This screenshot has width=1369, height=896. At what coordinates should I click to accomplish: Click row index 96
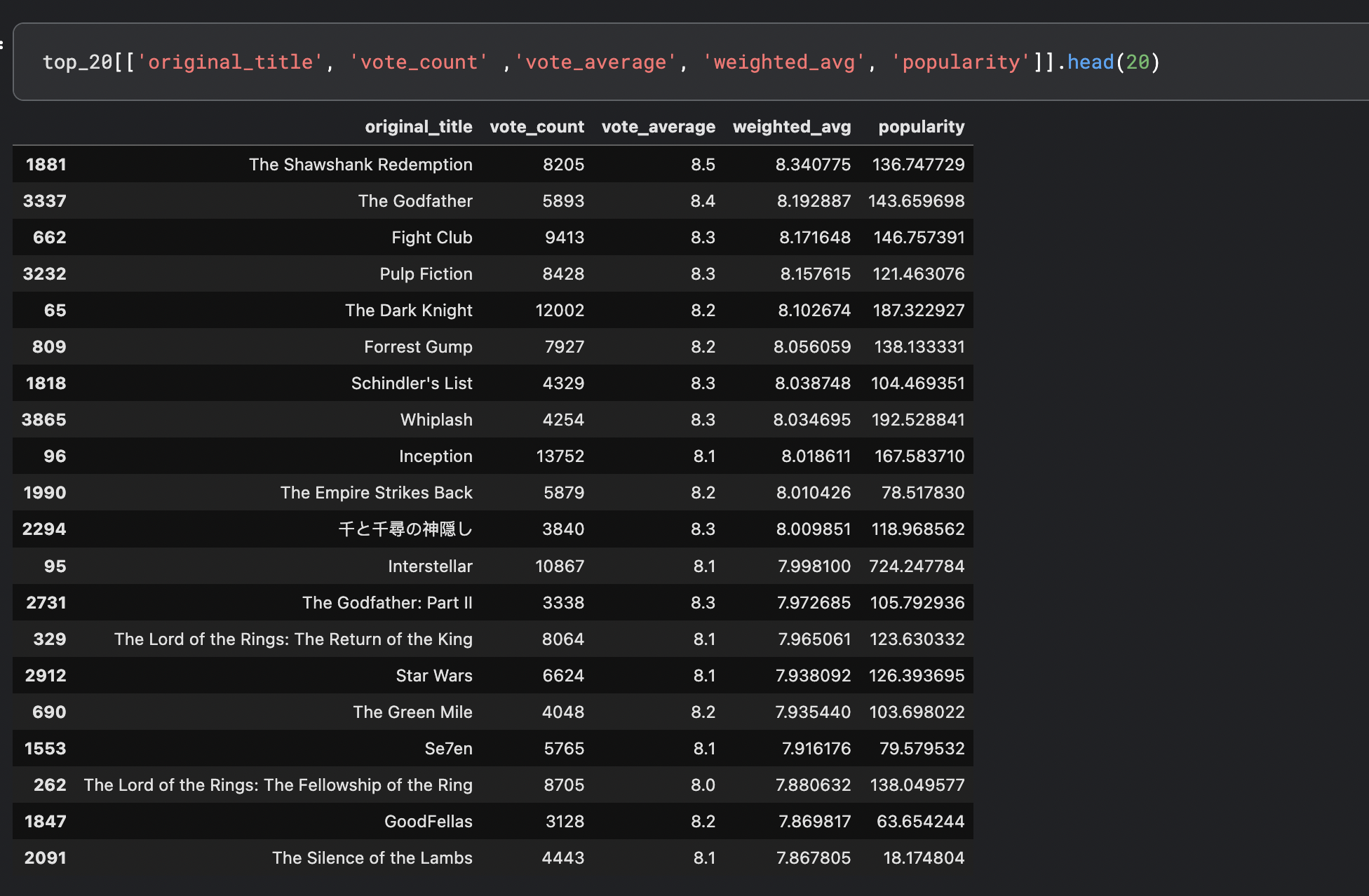pyautogui.click(x=55, y=456)
